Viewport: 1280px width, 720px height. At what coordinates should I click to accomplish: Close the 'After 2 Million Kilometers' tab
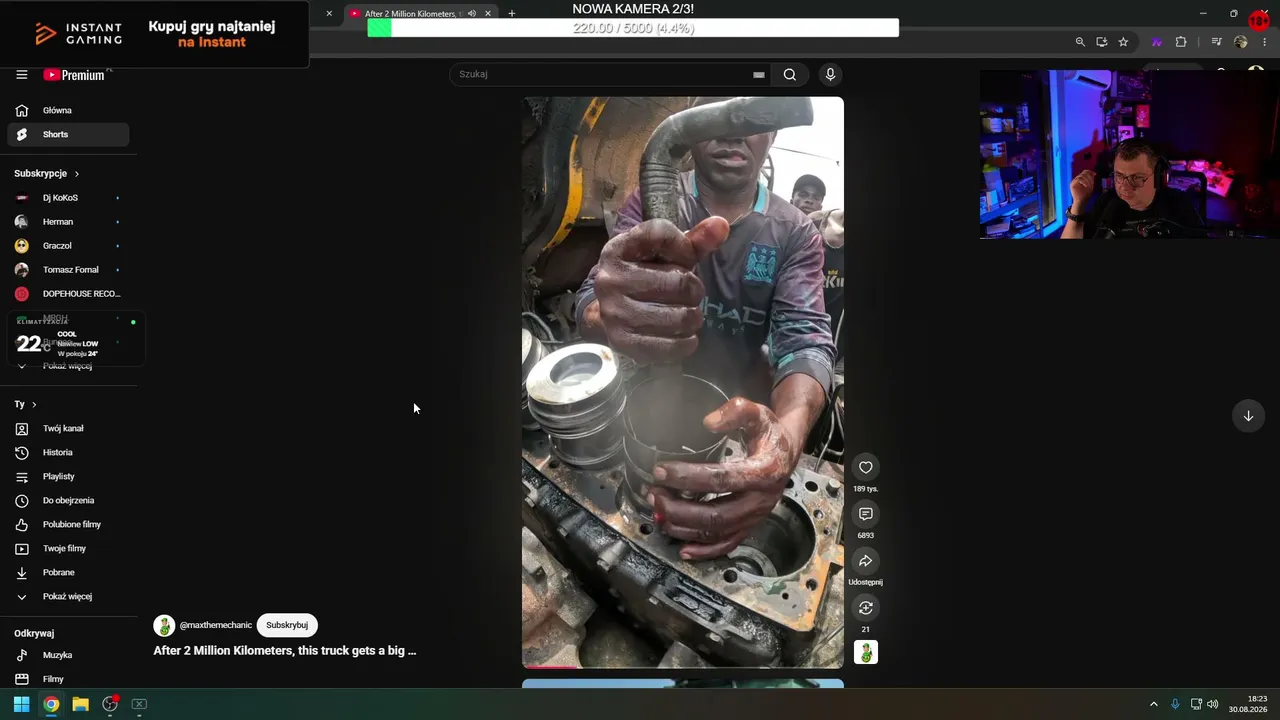[x=488, y=14]
